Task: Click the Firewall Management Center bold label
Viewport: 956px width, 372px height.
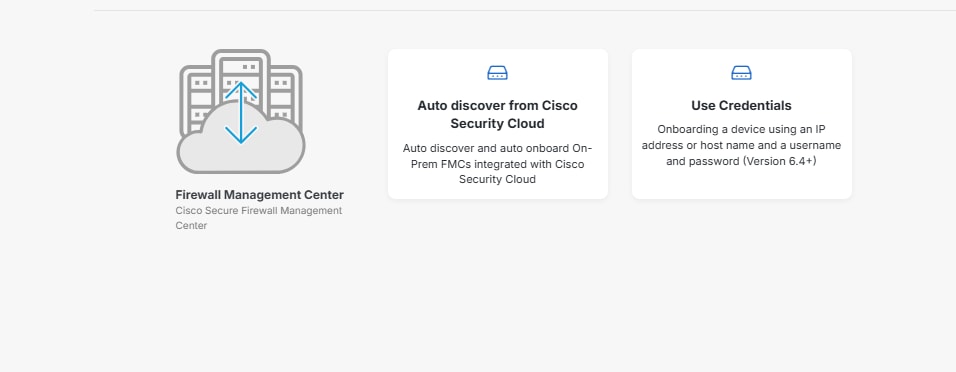Action: coord(260,195)
